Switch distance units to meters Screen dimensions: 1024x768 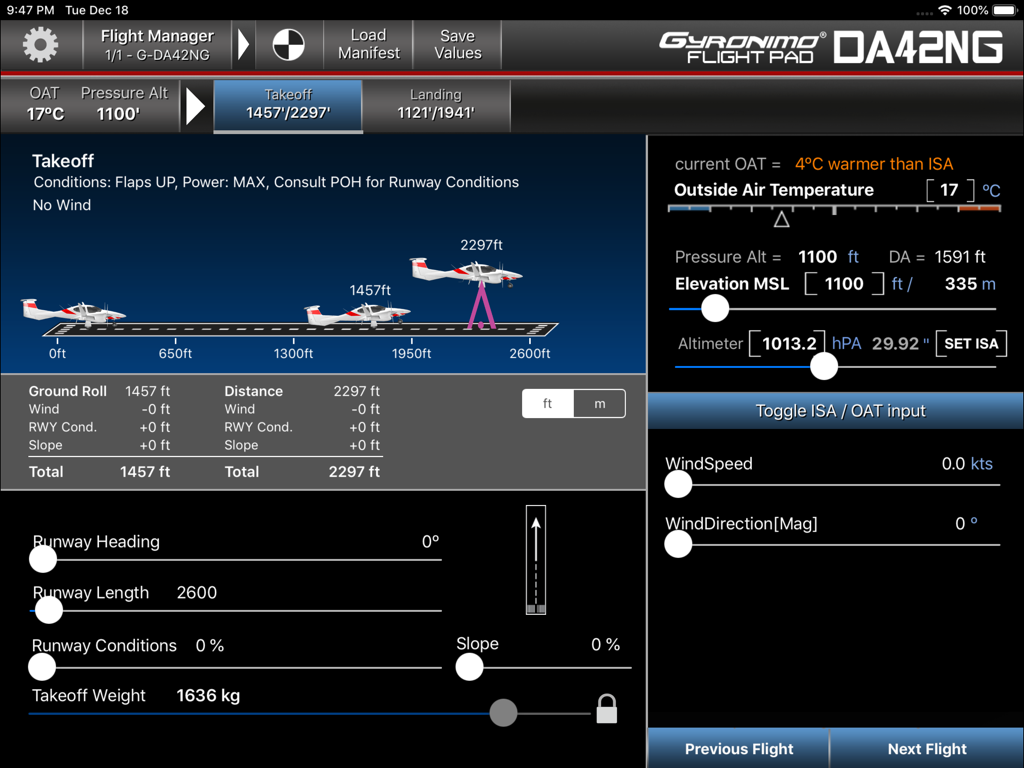601,404
